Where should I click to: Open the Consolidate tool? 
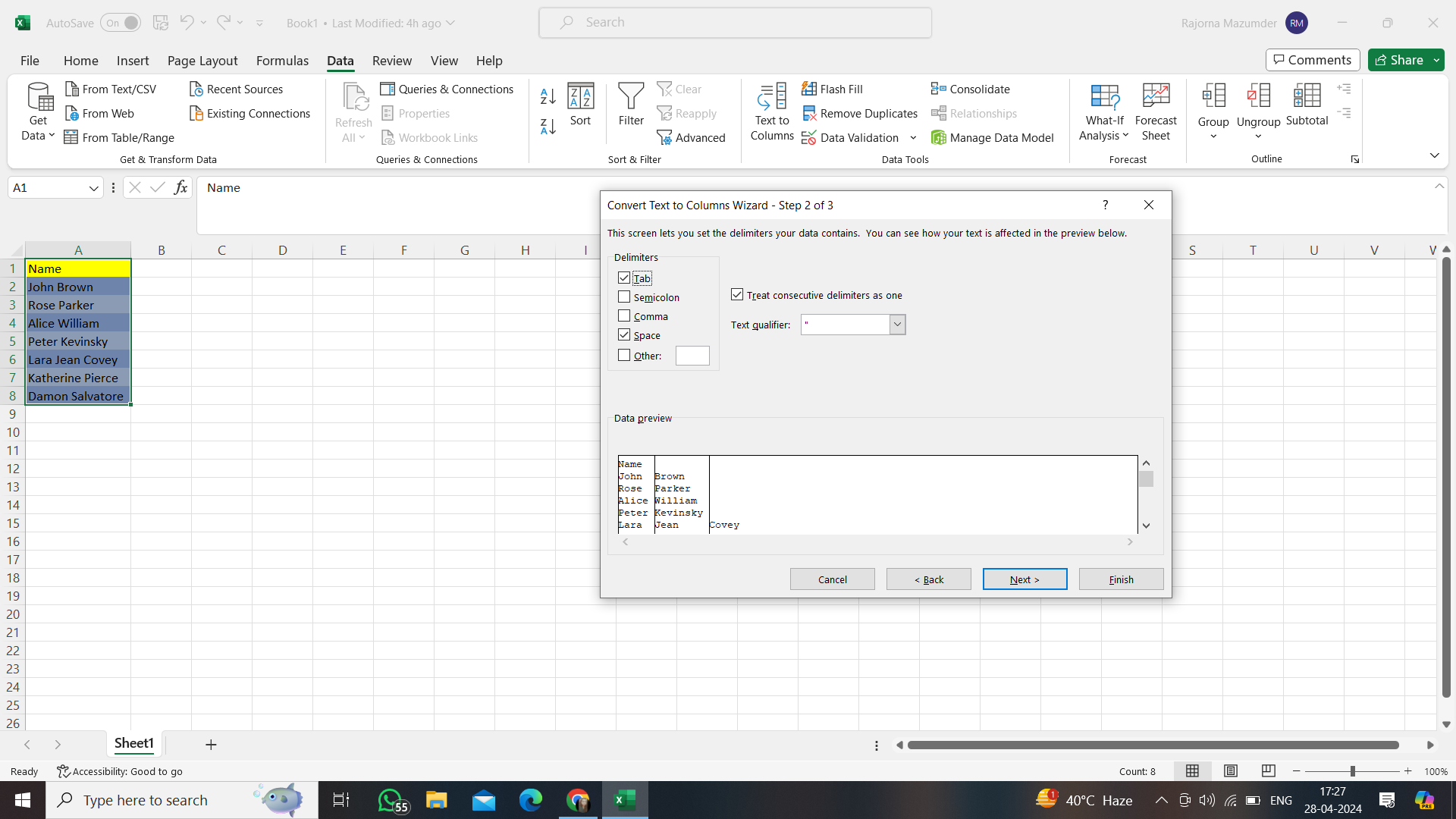971,89
